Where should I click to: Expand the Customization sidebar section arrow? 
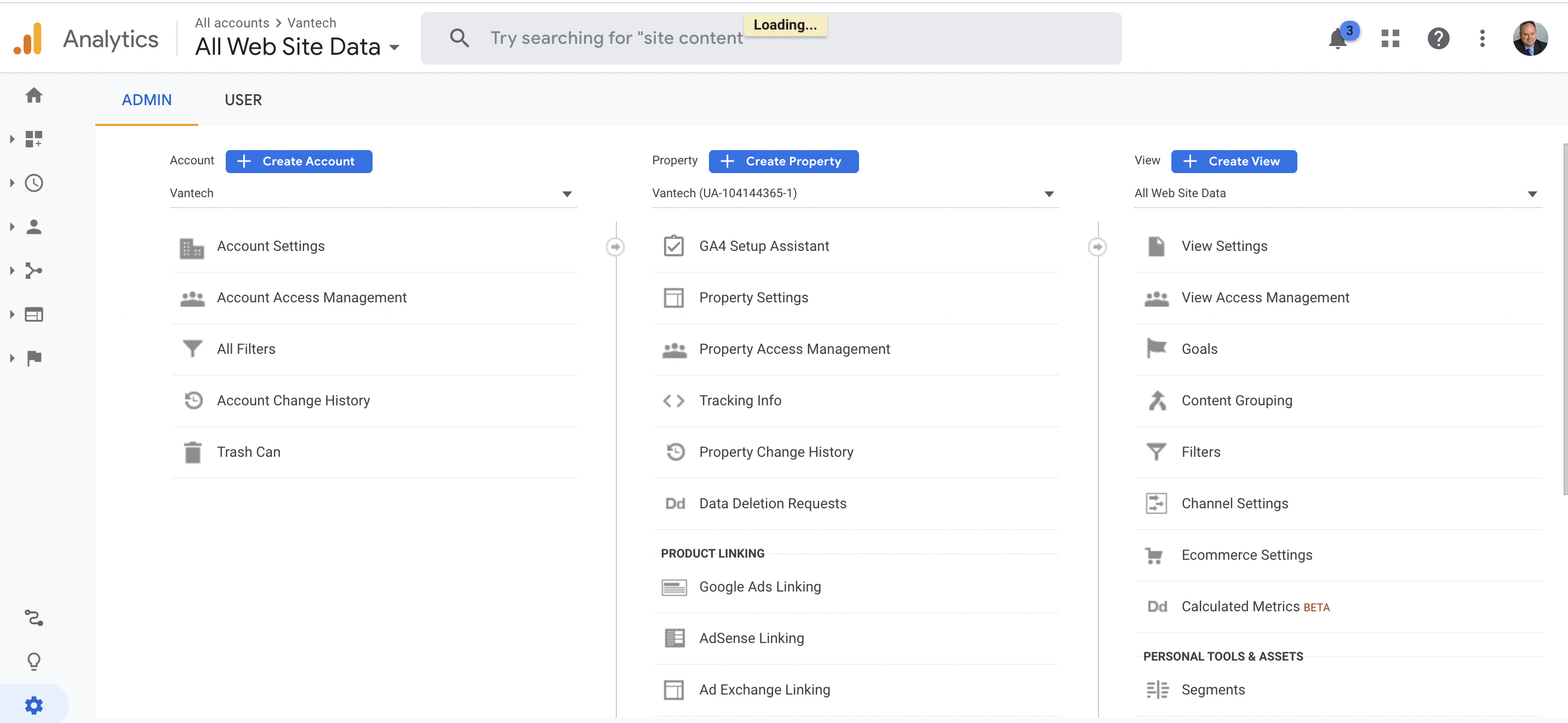point(12,139)
